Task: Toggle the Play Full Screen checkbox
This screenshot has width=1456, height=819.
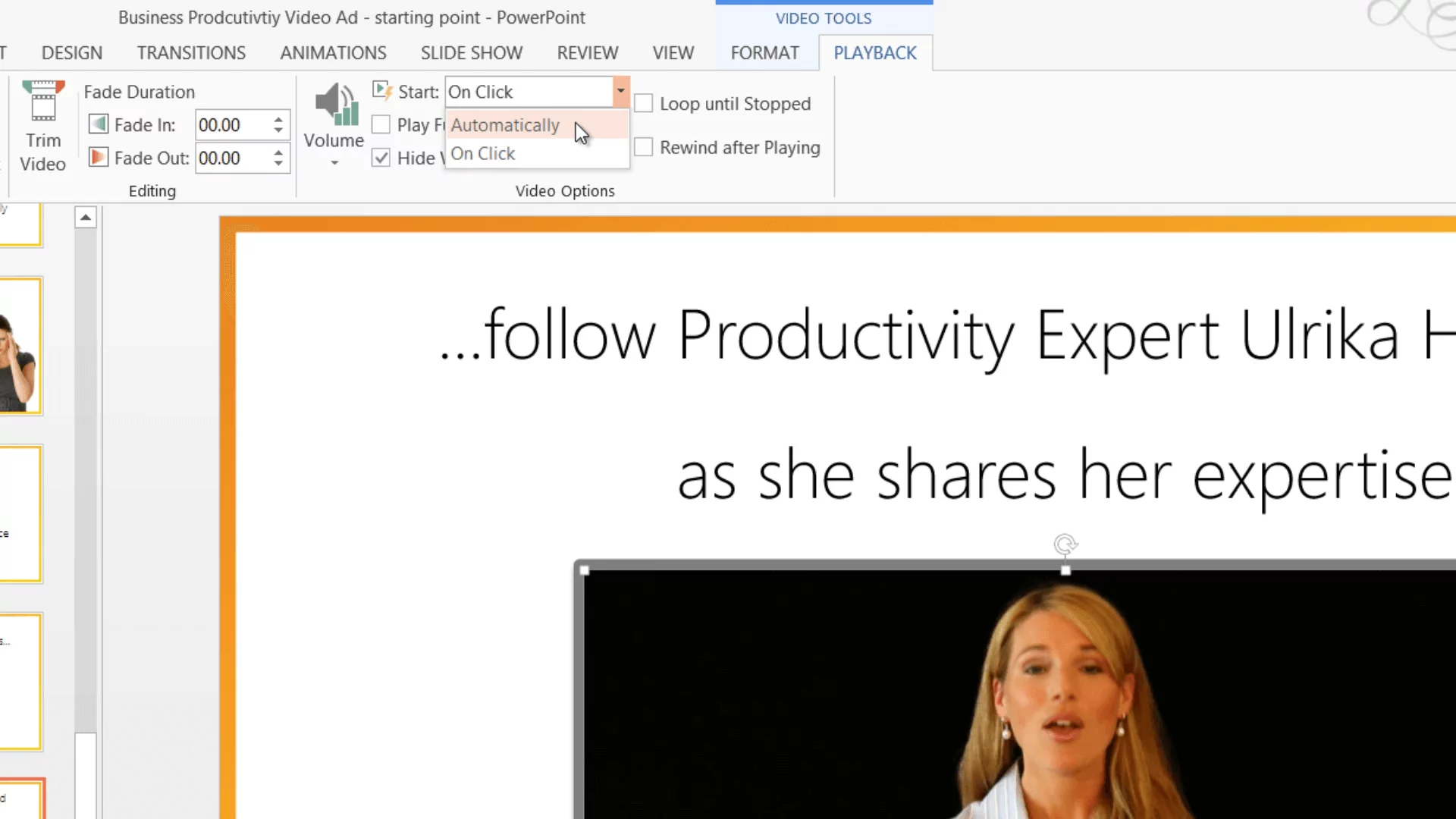Action: (381, 124)
